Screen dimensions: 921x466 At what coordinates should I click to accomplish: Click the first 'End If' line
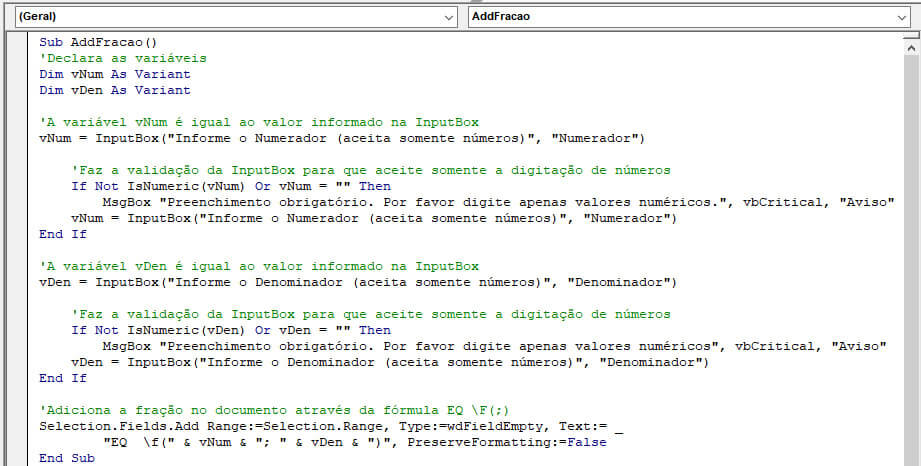[x=63, y=234]
